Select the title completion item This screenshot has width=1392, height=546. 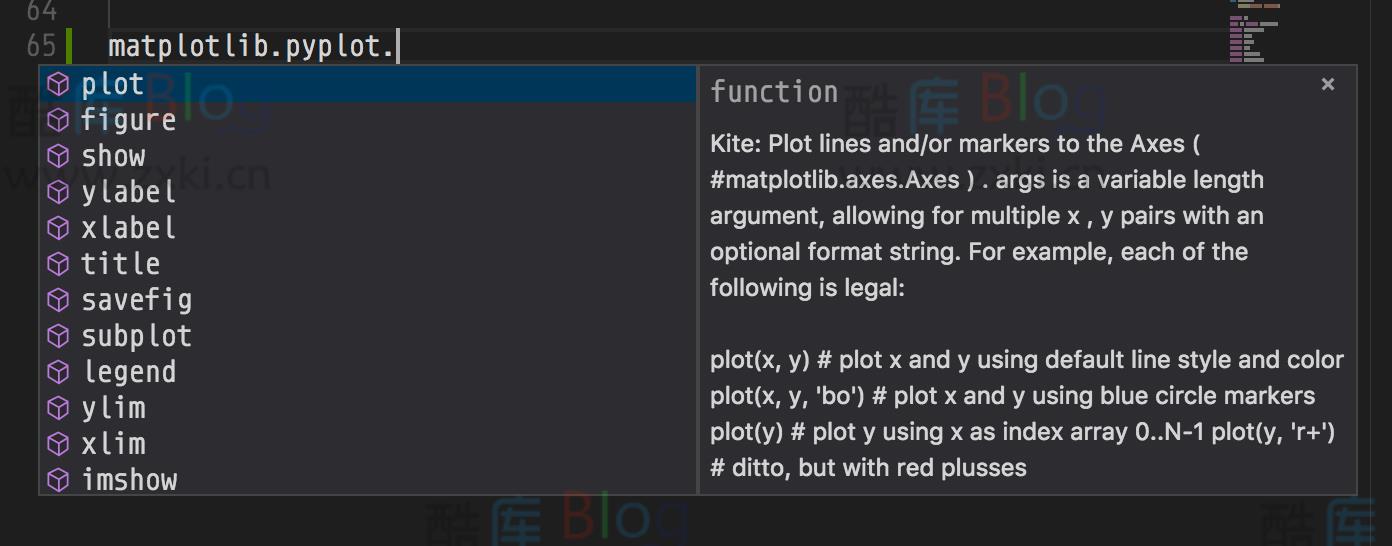[120, 264]
